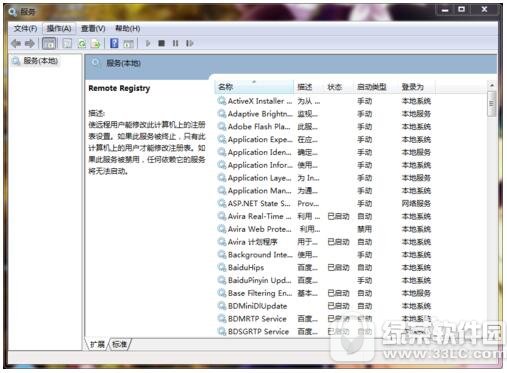507x373 pixels.
Task: Open Help with the blue question mark icon
Action: coord(114,43)
